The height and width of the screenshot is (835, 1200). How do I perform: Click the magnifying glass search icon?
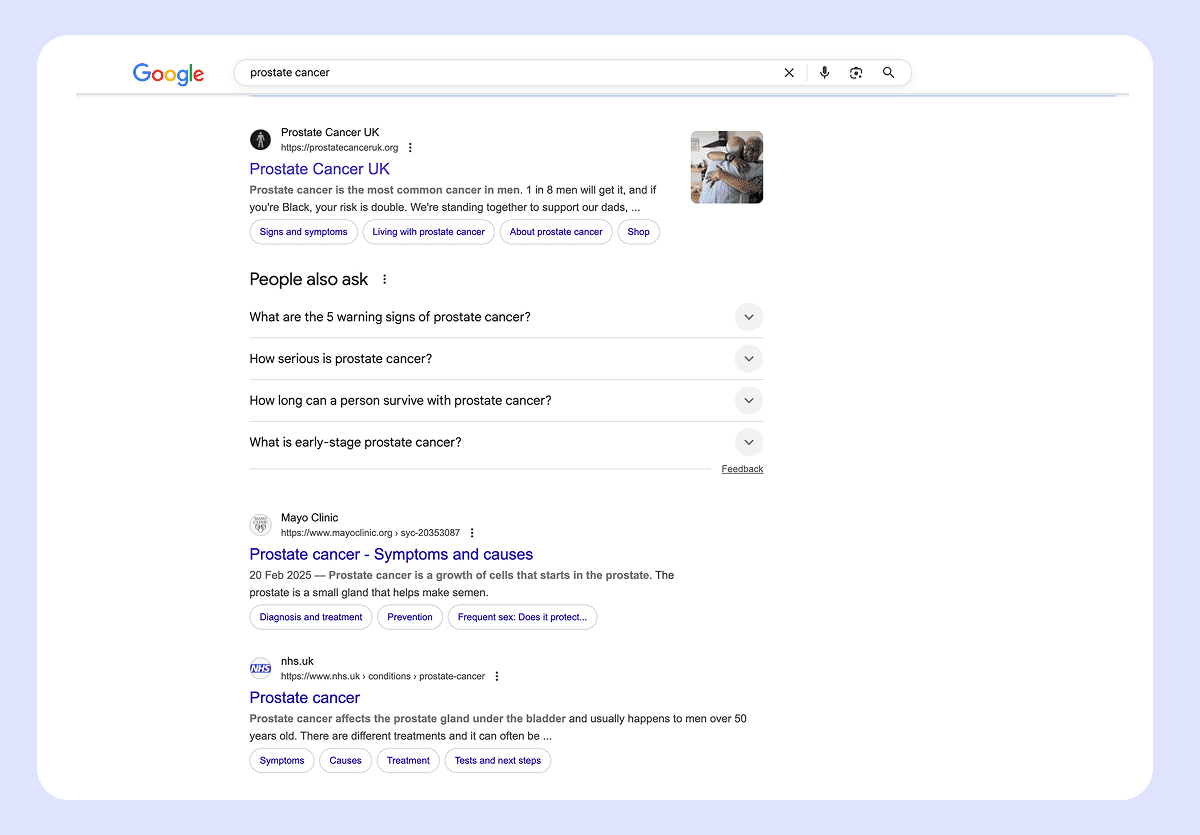point(888,73)
